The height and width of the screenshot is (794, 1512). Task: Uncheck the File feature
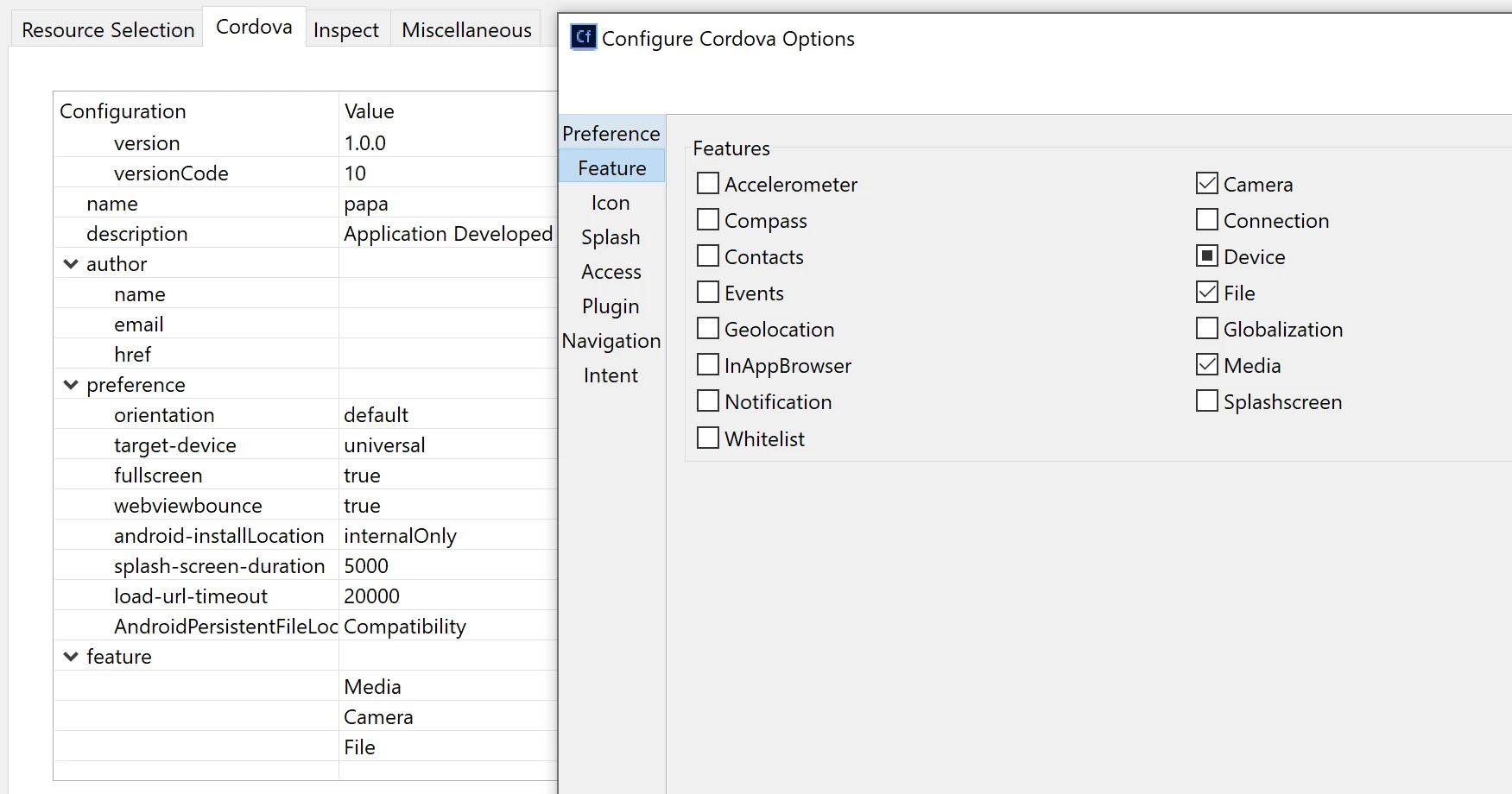[x=1207, y=292]
